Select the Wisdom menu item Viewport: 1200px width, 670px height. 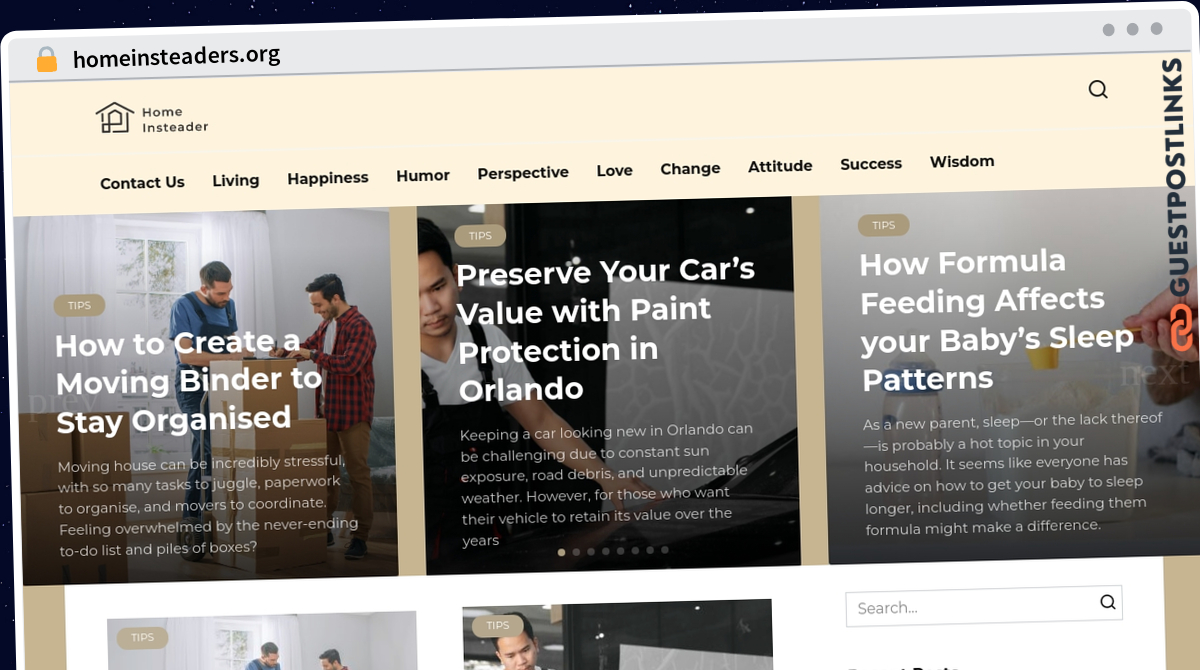tap(962, 161)
